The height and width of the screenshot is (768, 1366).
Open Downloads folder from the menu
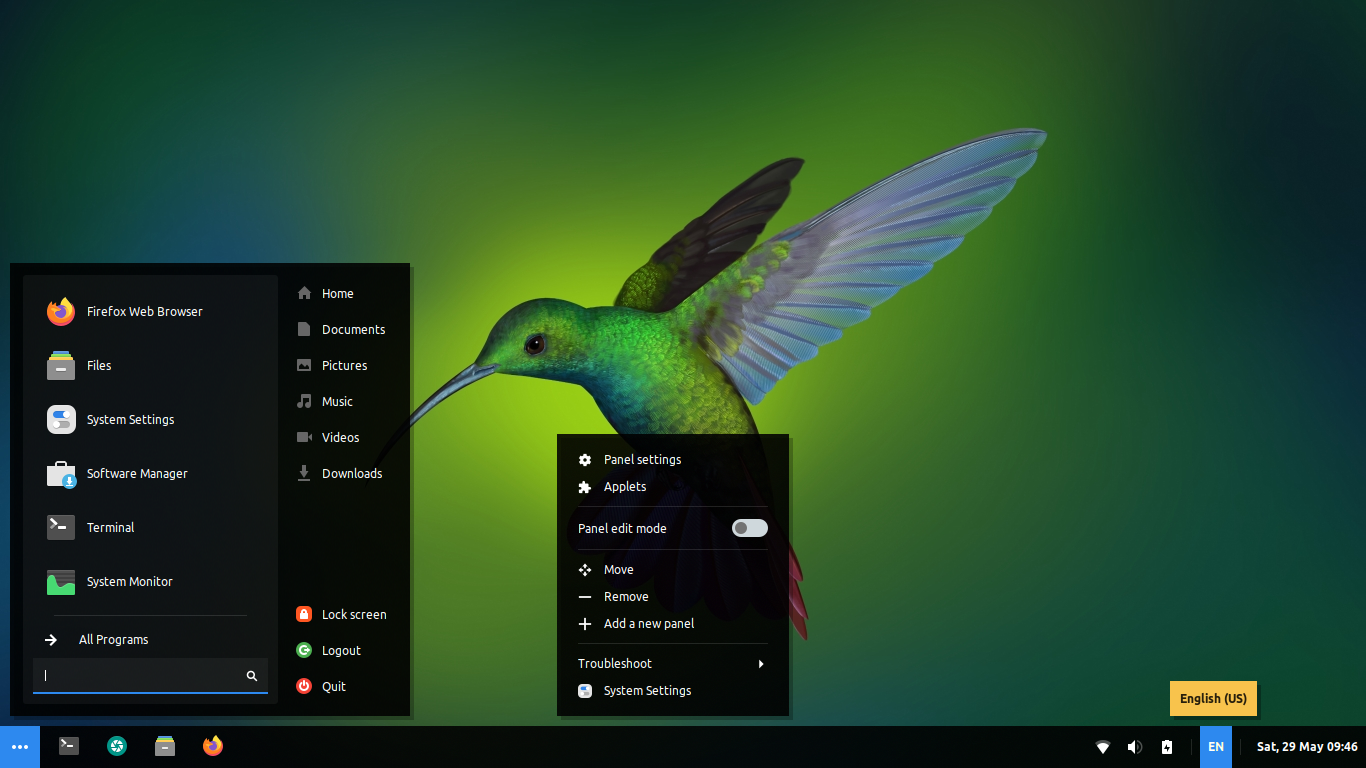click(344, 474)
